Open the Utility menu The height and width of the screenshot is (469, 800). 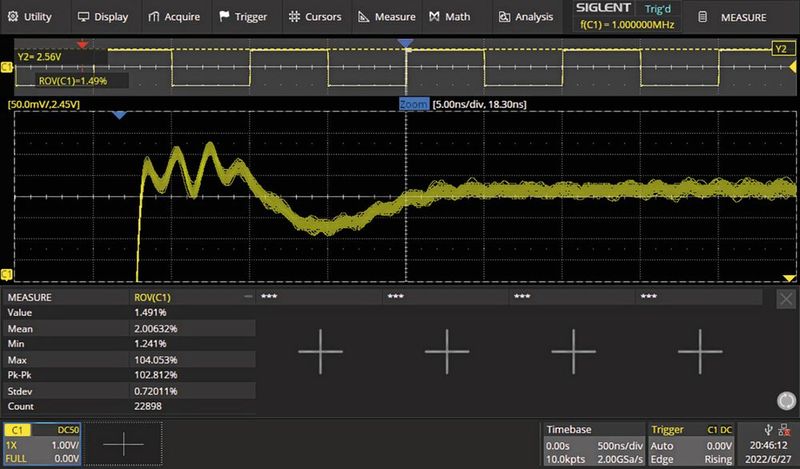(30, 17)
